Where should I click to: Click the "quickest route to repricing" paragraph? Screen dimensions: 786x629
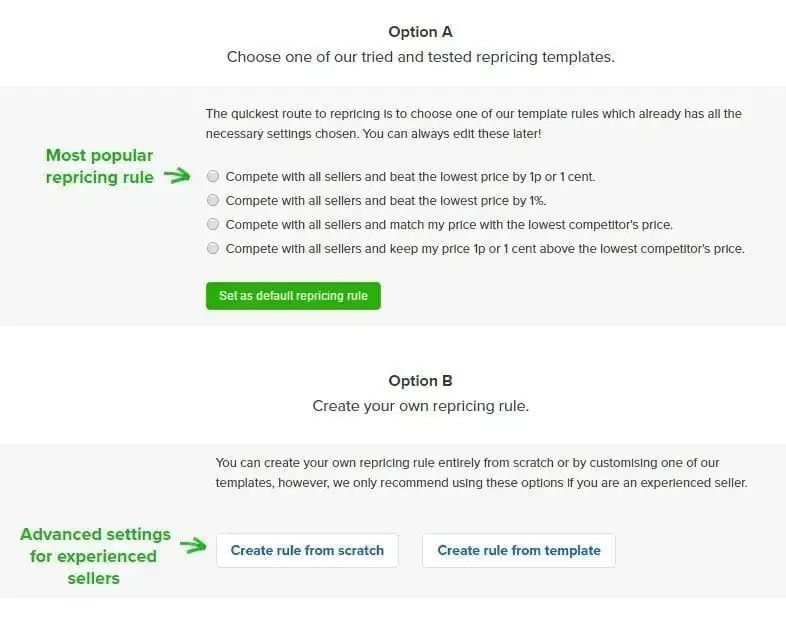(x=473, y=114)
